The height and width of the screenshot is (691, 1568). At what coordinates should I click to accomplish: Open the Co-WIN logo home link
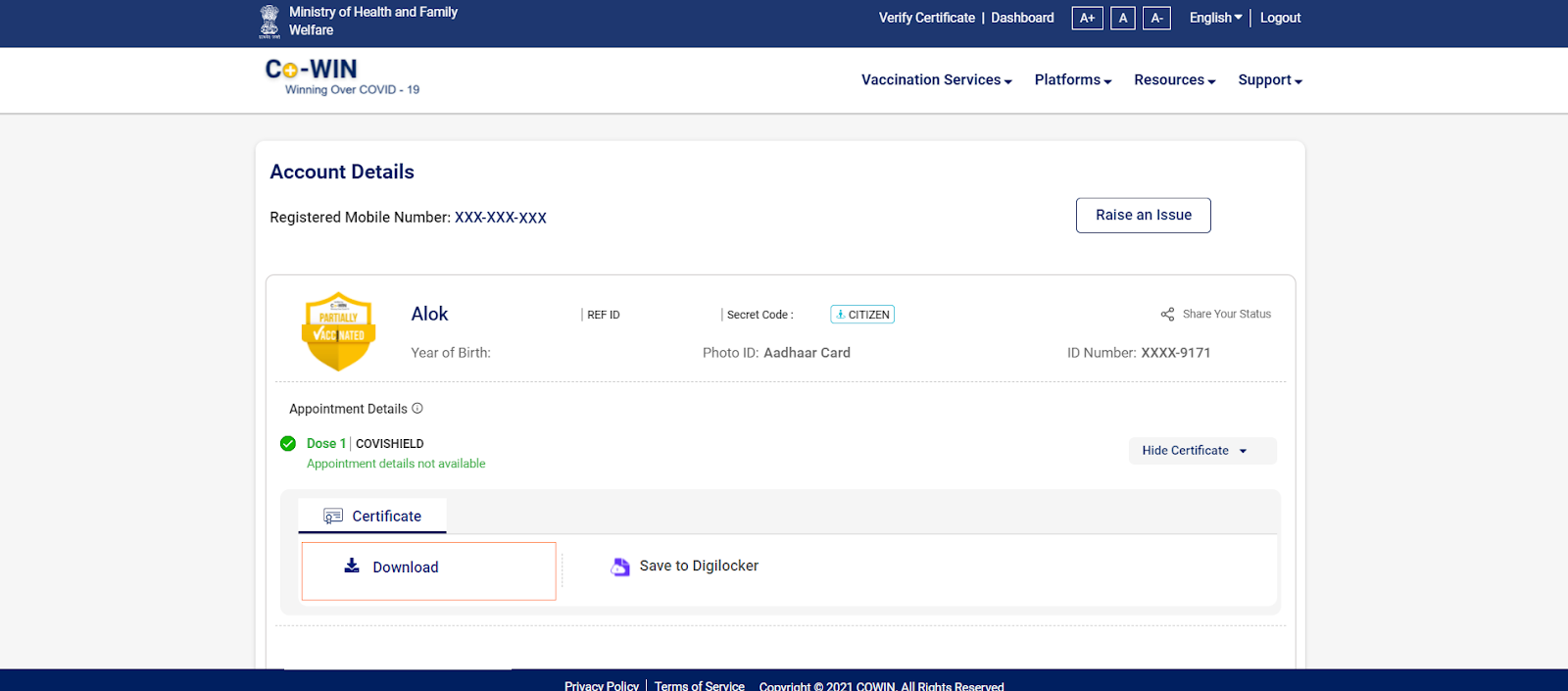341,77
